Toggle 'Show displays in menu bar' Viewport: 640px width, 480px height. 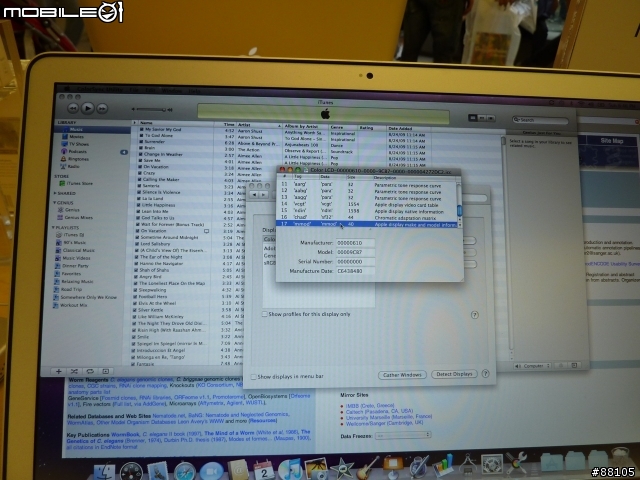(x=253, y=376)
